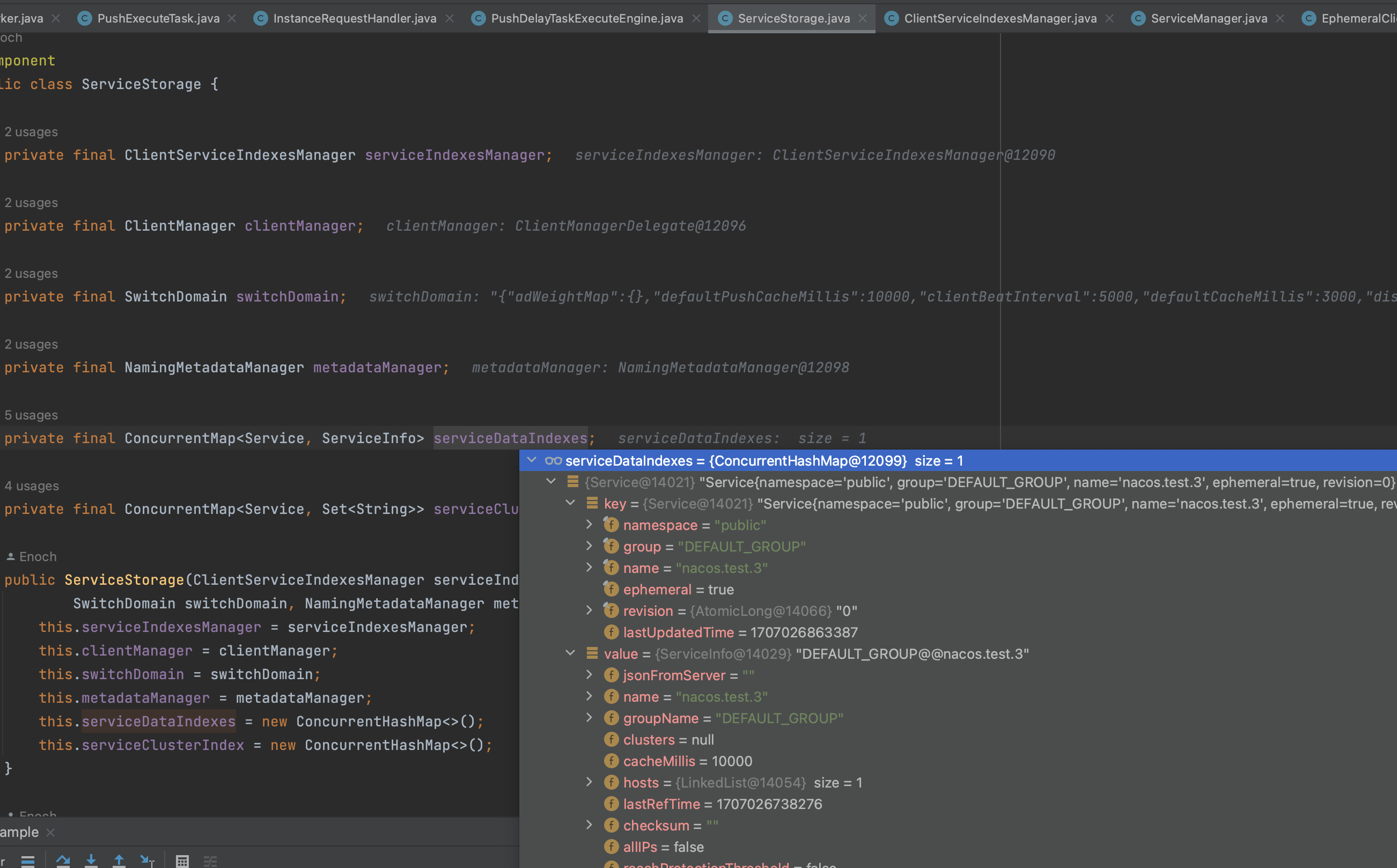The width and height of the screenshot is (1397, 868).
Task: Click field icon beside hosts row
Action: 611,782
